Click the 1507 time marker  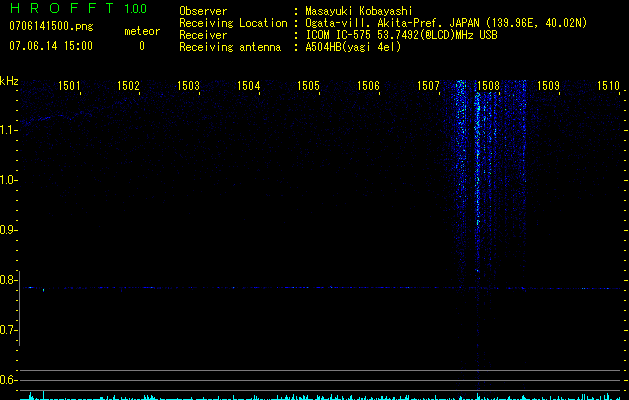(x=428, y=86)
